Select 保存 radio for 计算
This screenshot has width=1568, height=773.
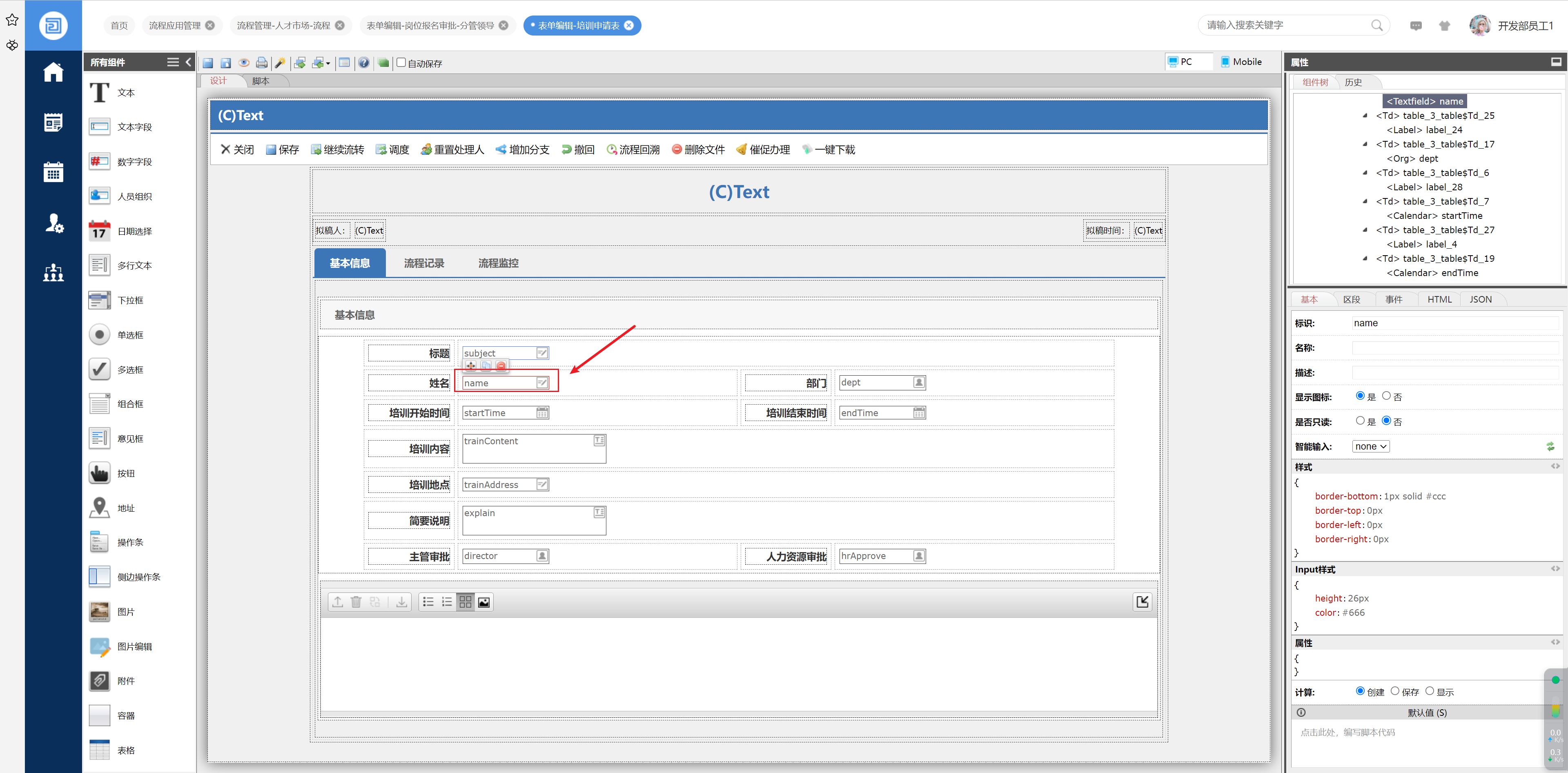(1394, 691)
